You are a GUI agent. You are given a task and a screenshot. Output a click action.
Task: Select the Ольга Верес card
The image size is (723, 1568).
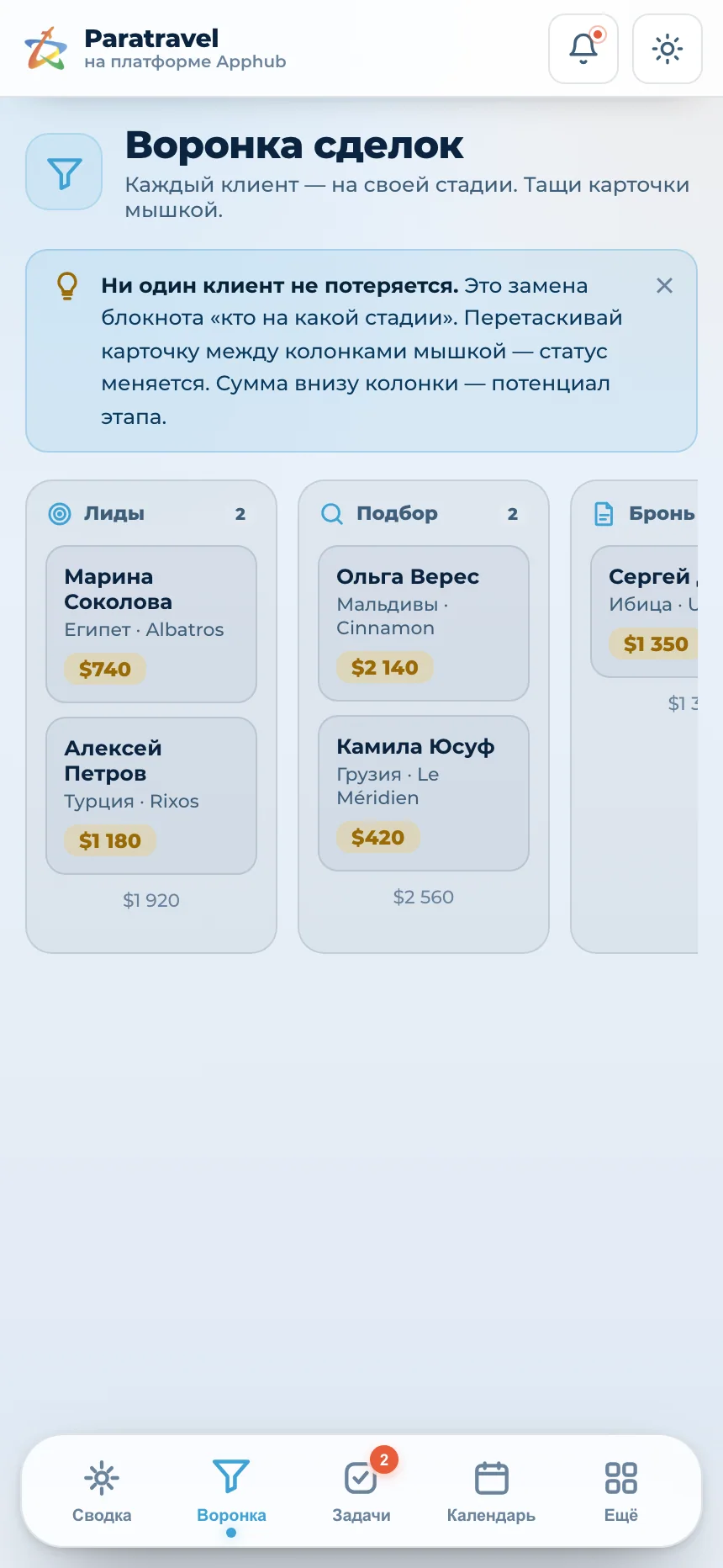[x=424, y=623]
